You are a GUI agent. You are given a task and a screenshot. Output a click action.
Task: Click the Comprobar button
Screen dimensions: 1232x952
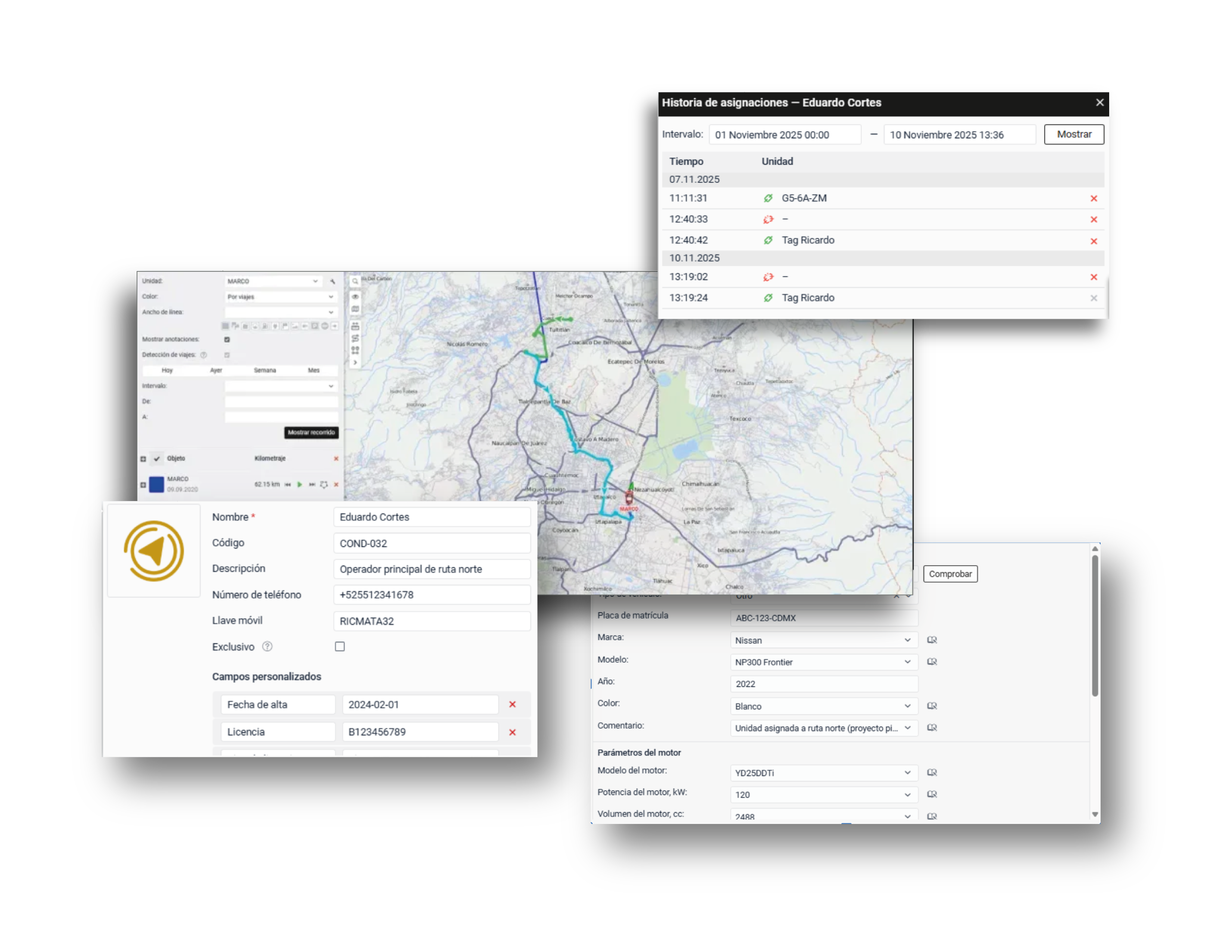(950, 574)
